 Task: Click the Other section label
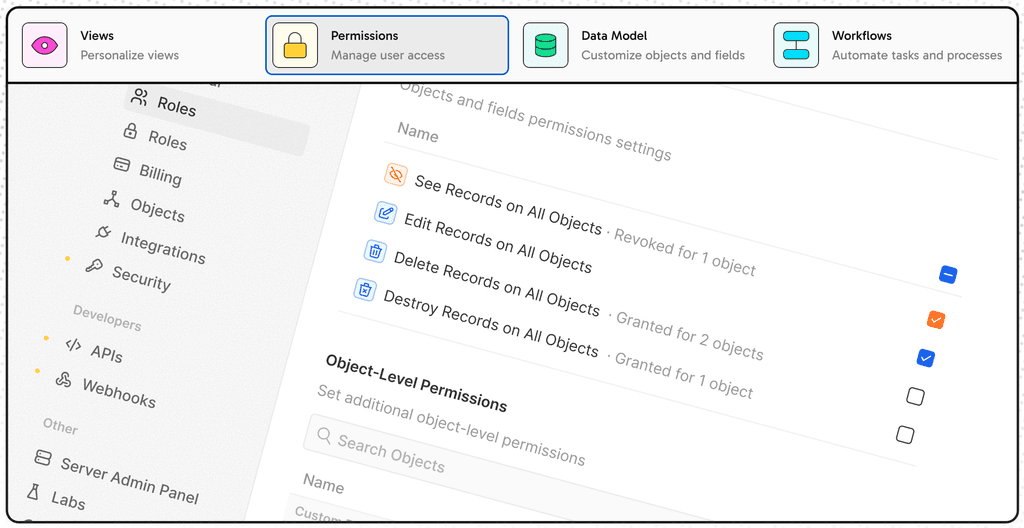click(61, 426)
